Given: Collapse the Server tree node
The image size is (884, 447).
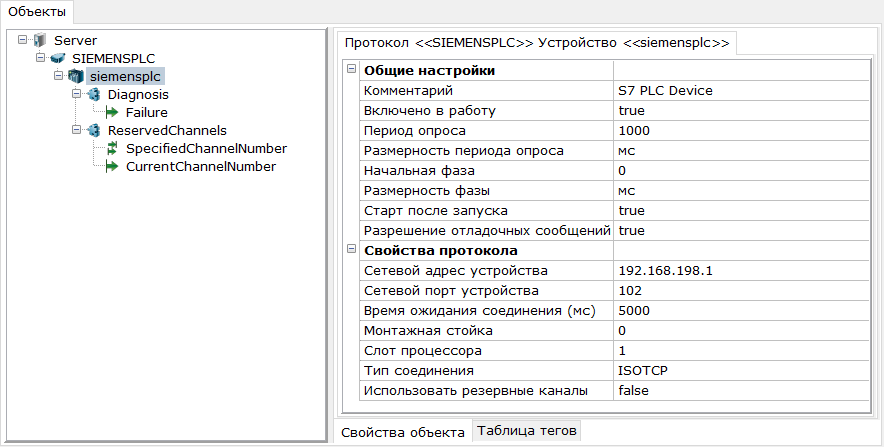Looking at the screenshot, I should click(x=23, y=39).
